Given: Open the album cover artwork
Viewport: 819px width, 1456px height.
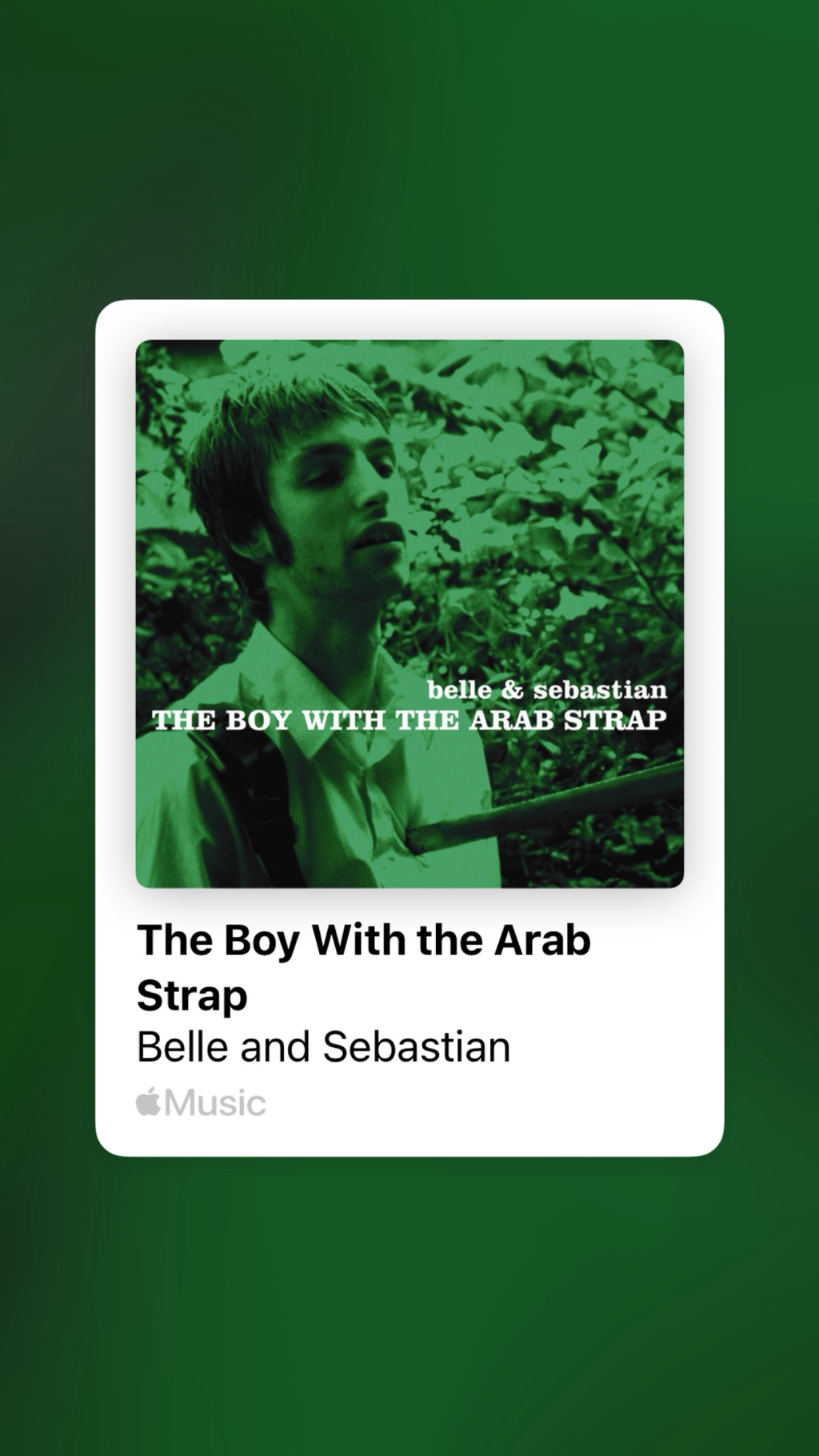Looking at the screenshot, I should coord(409,614).
